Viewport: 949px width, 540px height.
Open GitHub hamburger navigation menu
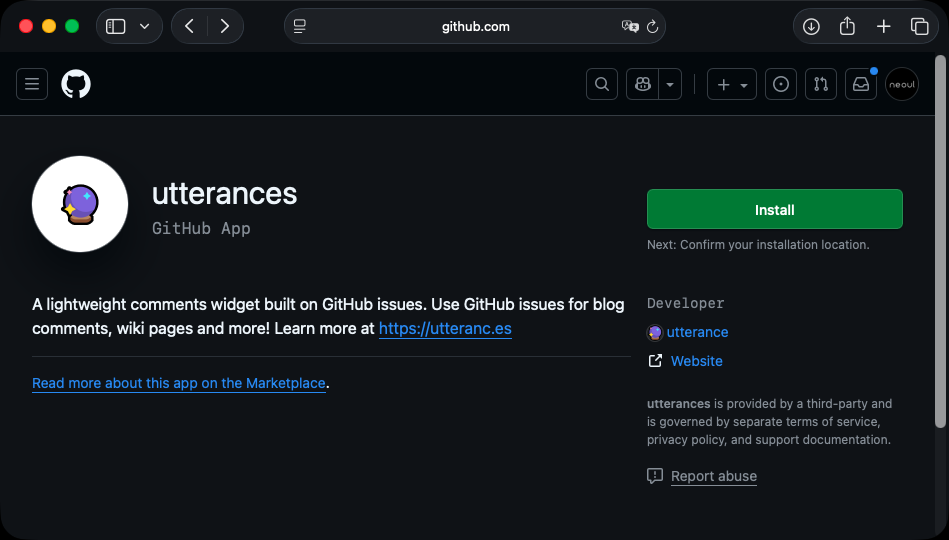point(32,85)
